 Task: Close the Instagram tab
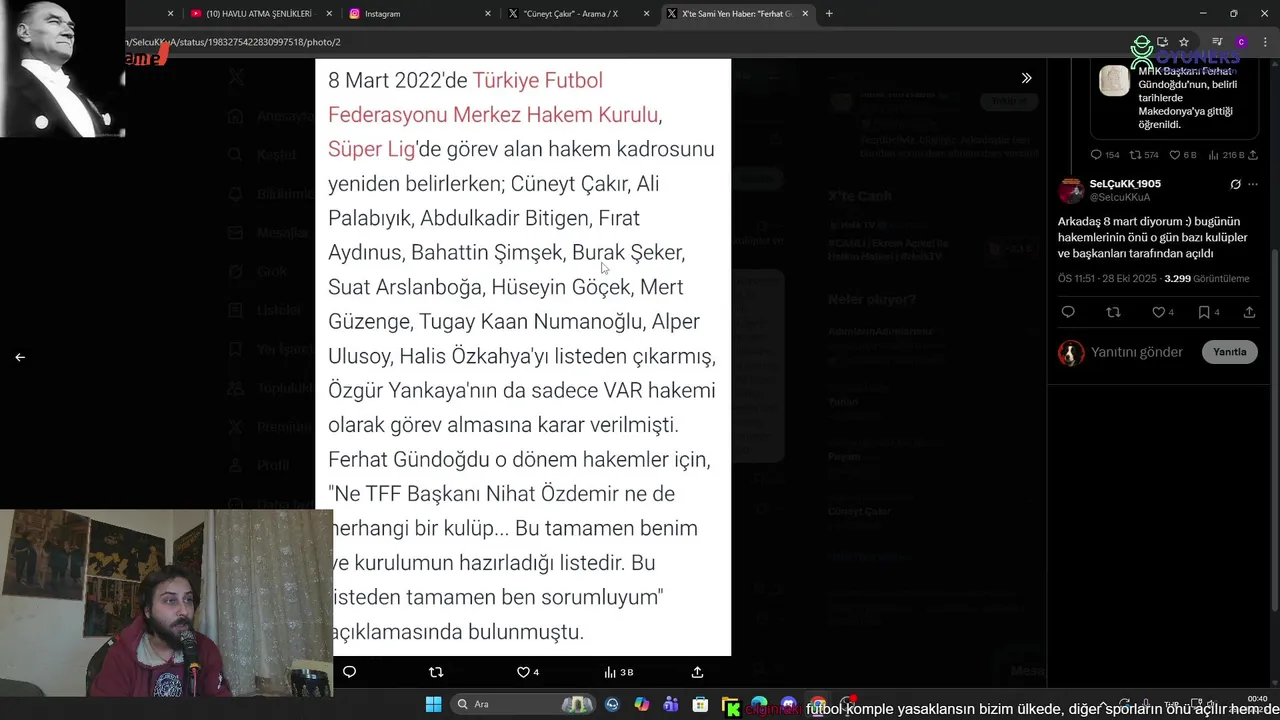[488, 14]
